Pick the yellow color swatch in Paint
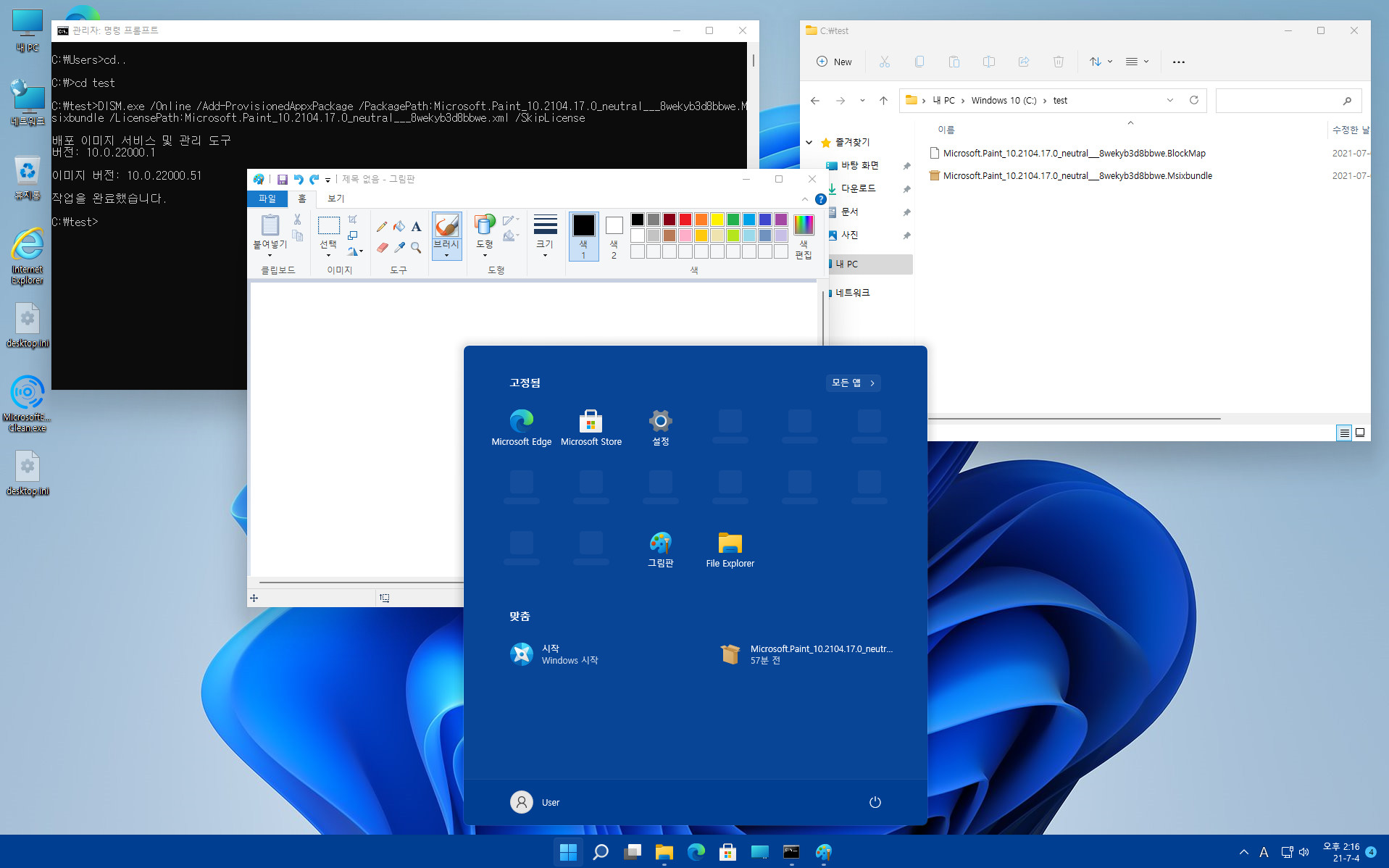1389x868 pixels. tap(717, 220)
